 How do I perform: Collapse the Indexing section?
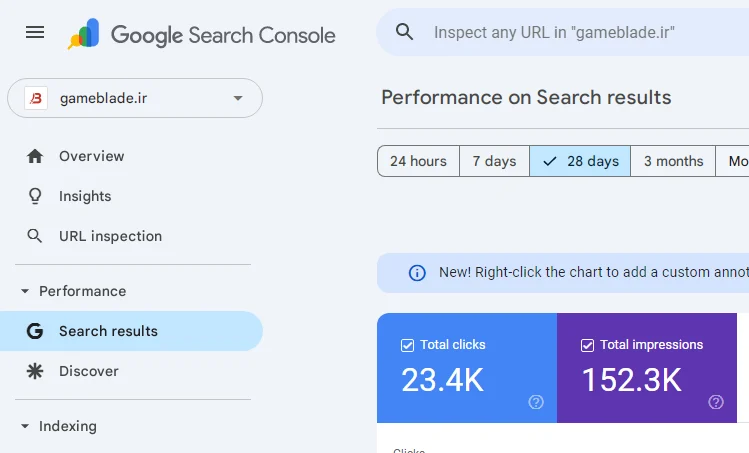[25, 427]
